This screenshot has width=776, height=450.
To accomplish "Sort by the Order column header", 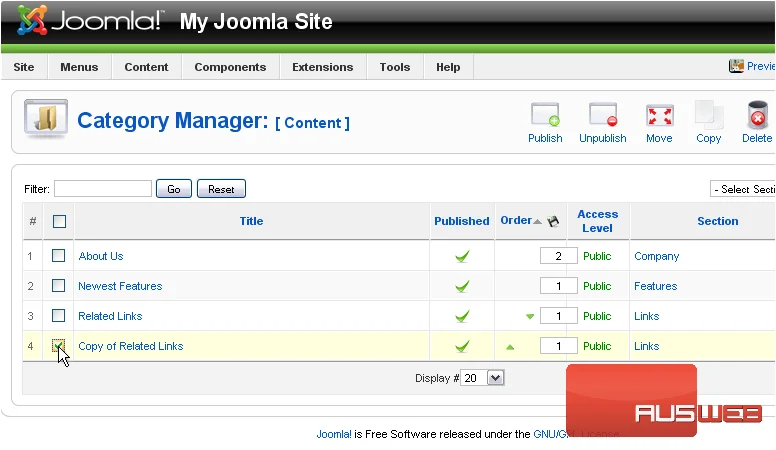I will pyautogui.click(x=516, y=220).
